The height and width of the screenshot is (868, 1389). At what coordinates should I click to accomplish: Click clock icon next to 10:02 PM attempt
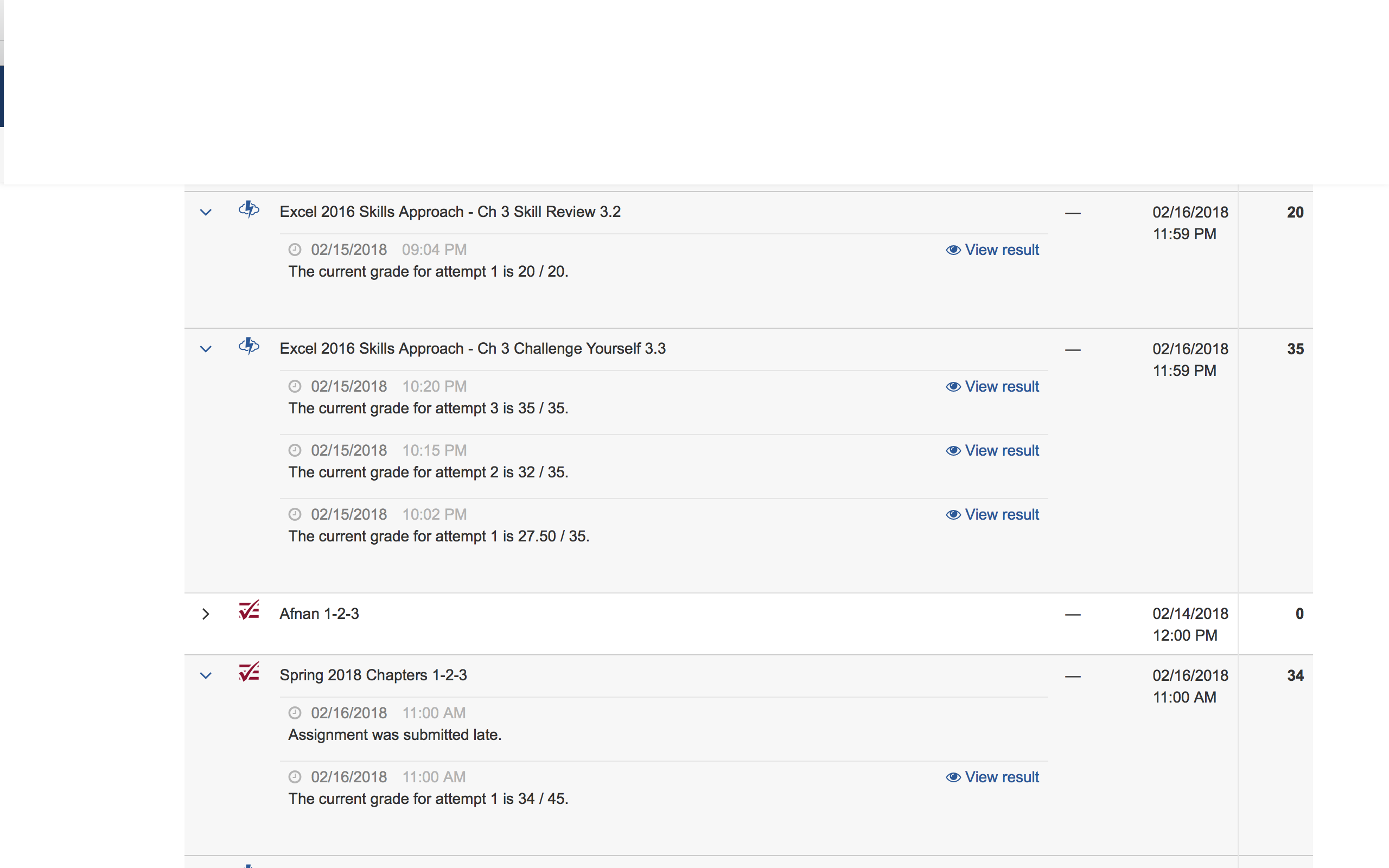(295, 514)
